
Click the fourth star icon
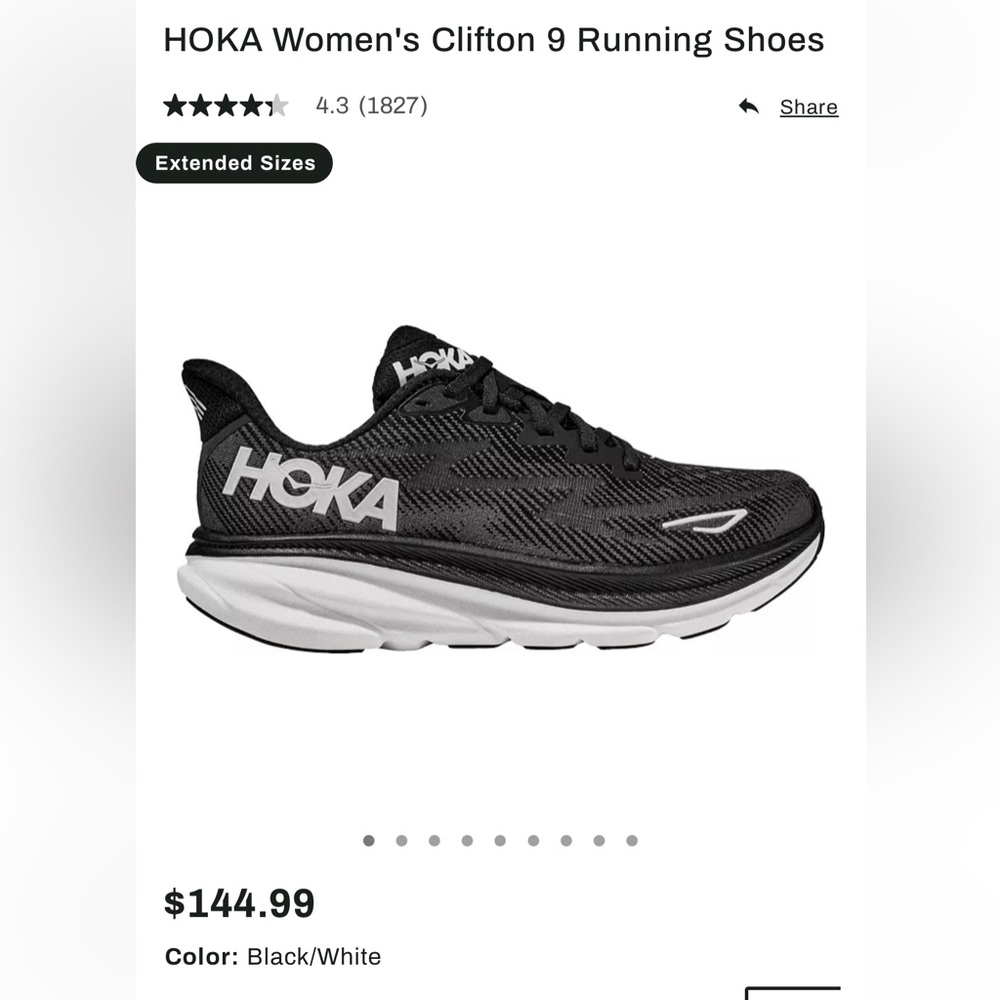click(252, 104)
